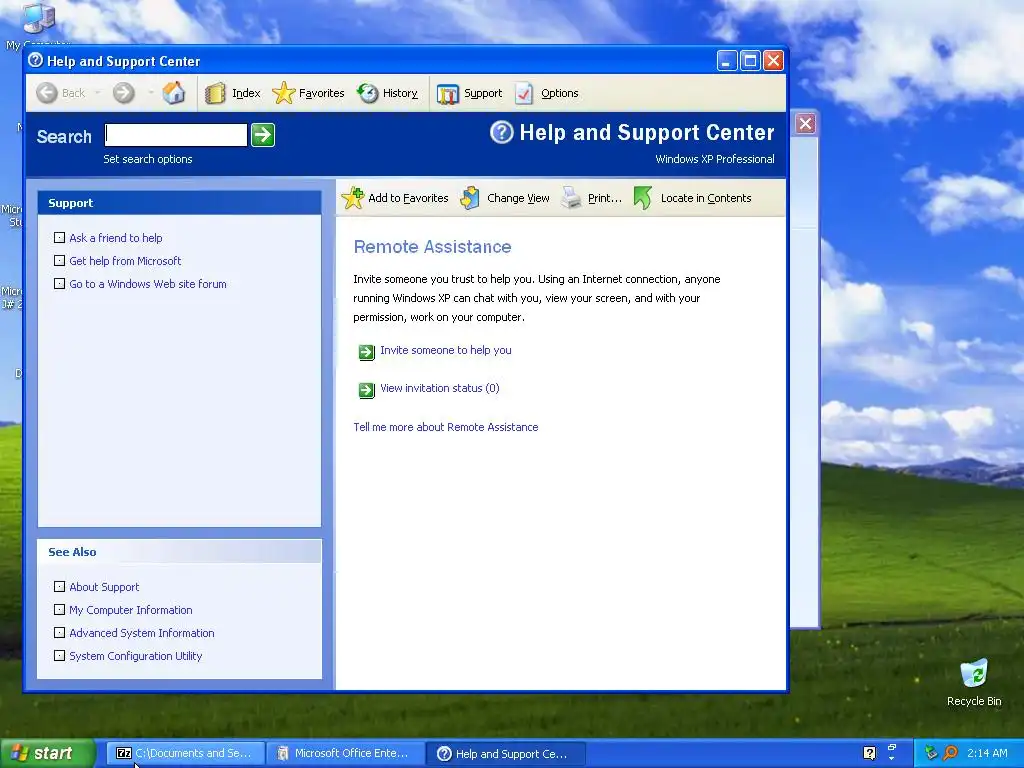The image size is (1024, 768).
Task: Minimize the Help and Support Center window
Action: (727, 61)
